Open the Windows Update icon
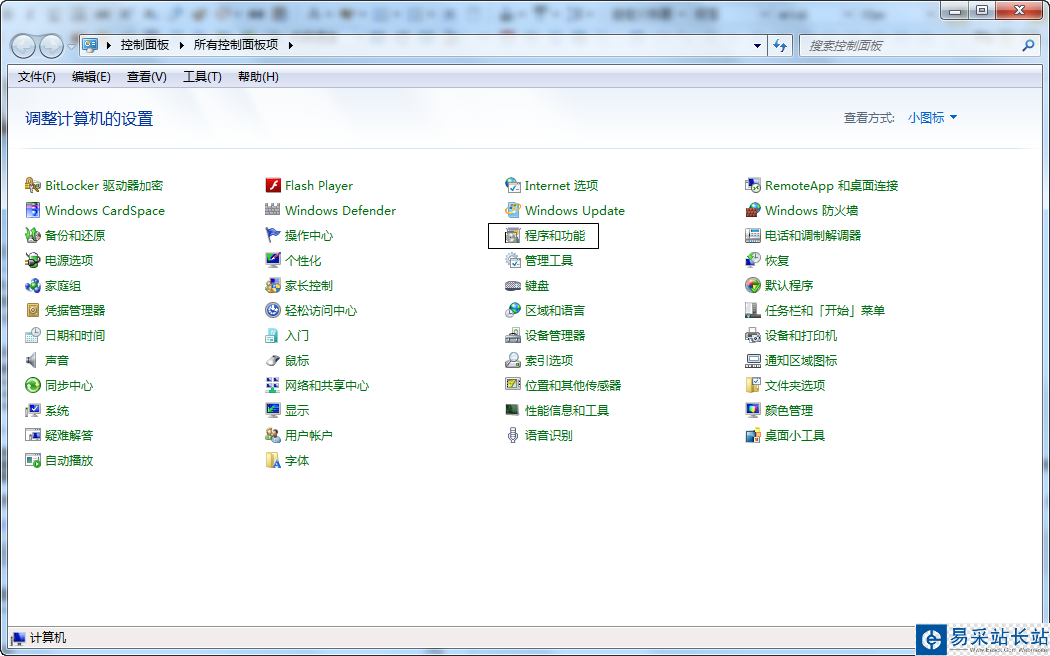1050x656 pixels. click(x=512, y=210)
